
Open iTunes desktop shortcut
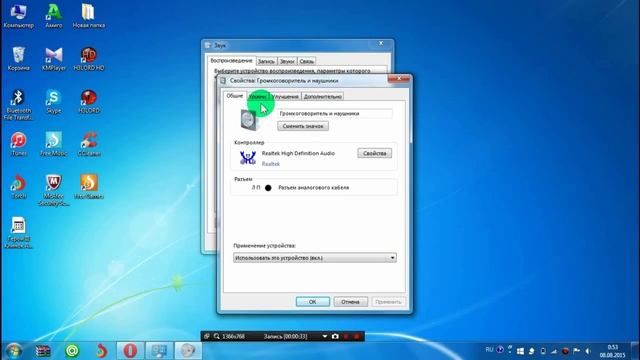click(x=18, y=144)
